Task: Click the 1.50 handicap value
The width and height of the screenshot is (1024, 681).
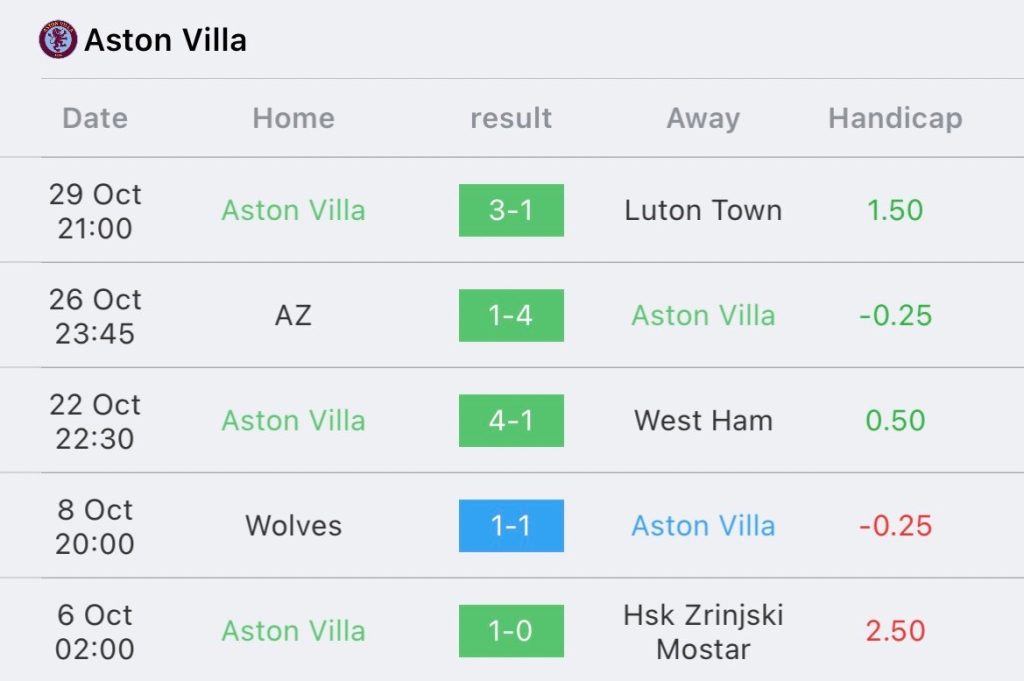Action: (x=895, y=210)
